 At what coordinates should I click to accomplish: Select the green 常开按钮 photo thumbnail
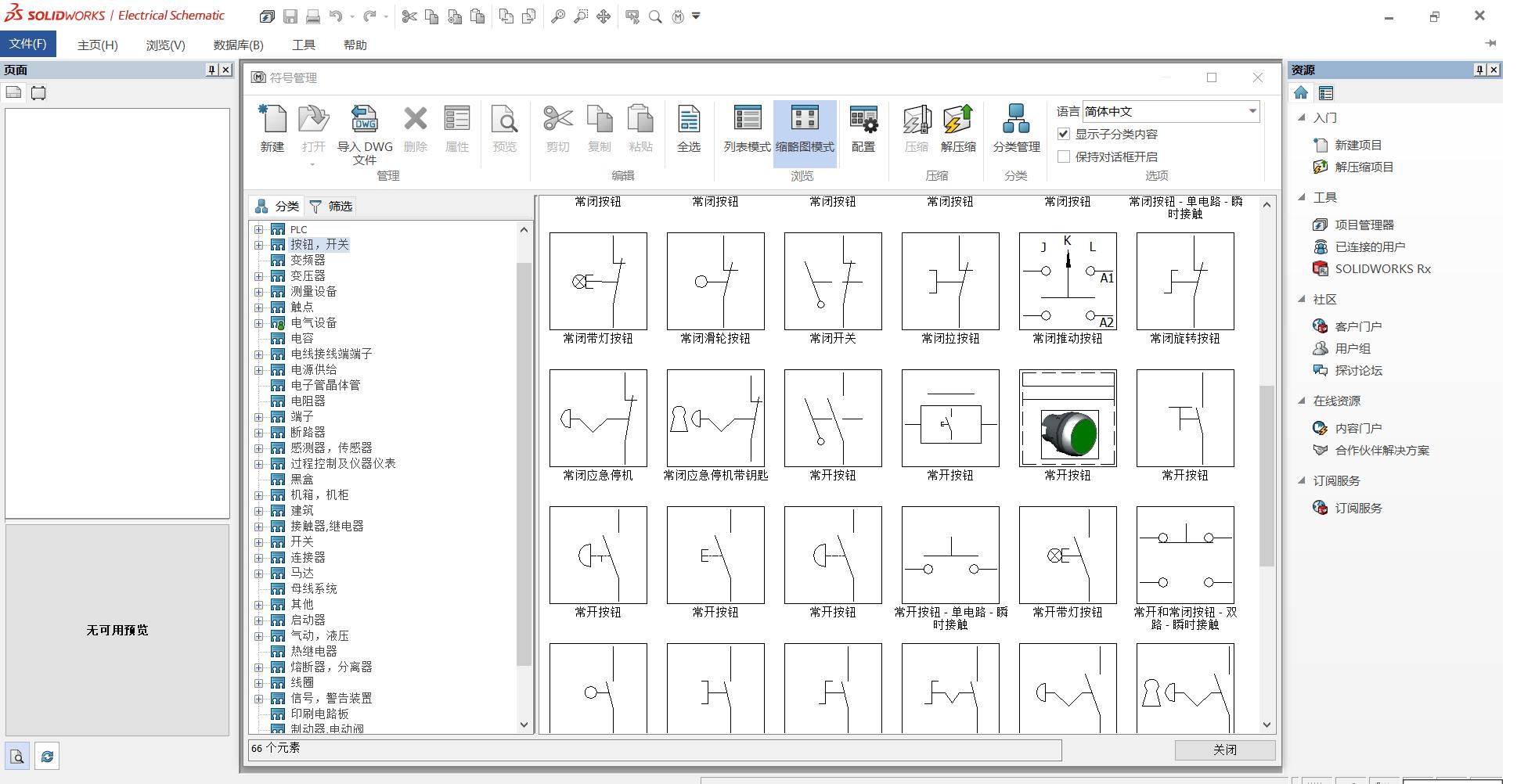[1068, 419]
